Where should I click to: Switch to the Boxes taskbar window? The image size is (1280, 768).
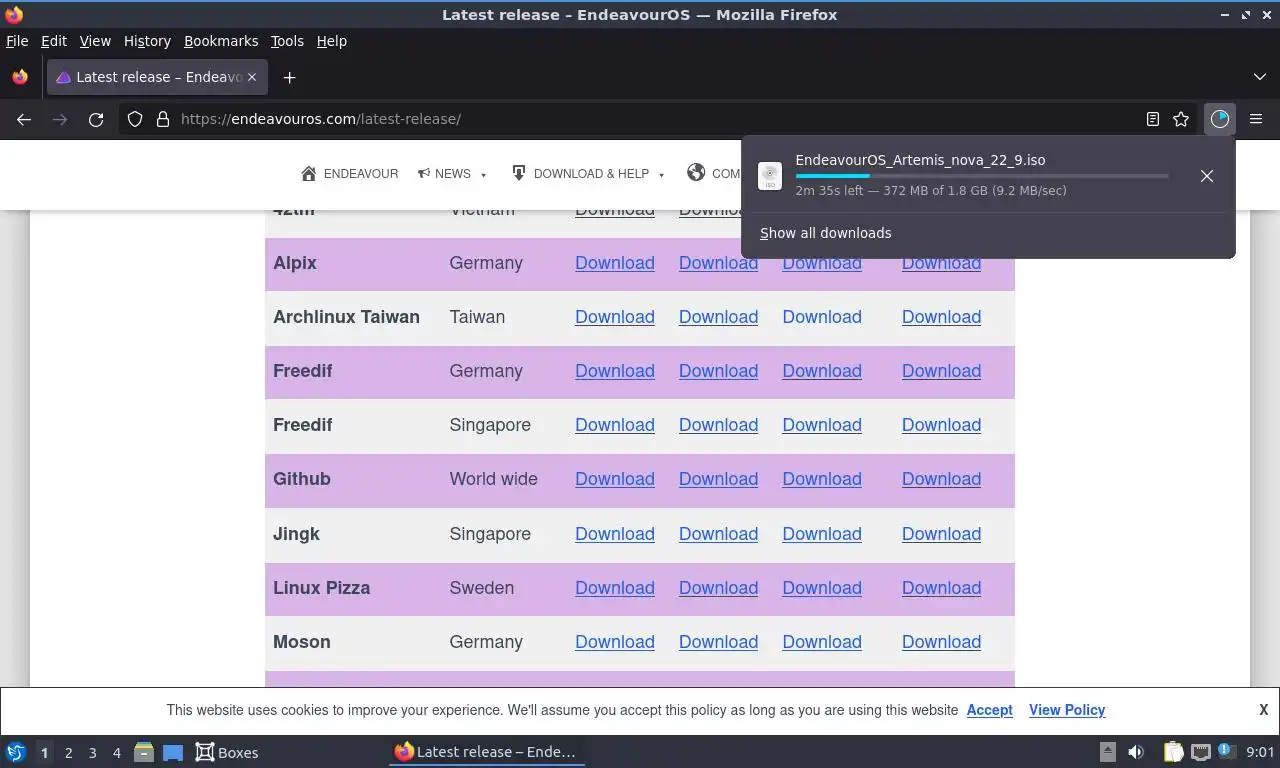[x=227, y=752]
